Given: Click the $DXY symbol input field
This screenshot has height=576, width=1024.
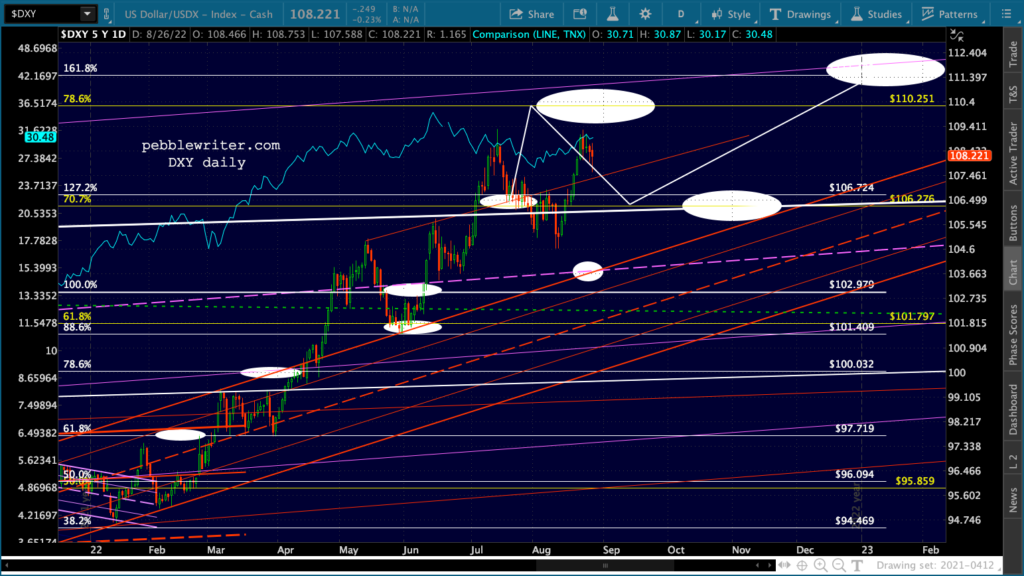Looking at the screenshot, I should click(x=42, y=13).
